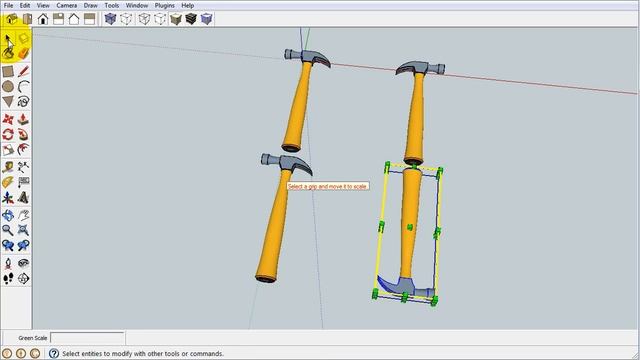The image size is (640, 360).
Task: Select the Pan hand tool
Action: (23, 215)
